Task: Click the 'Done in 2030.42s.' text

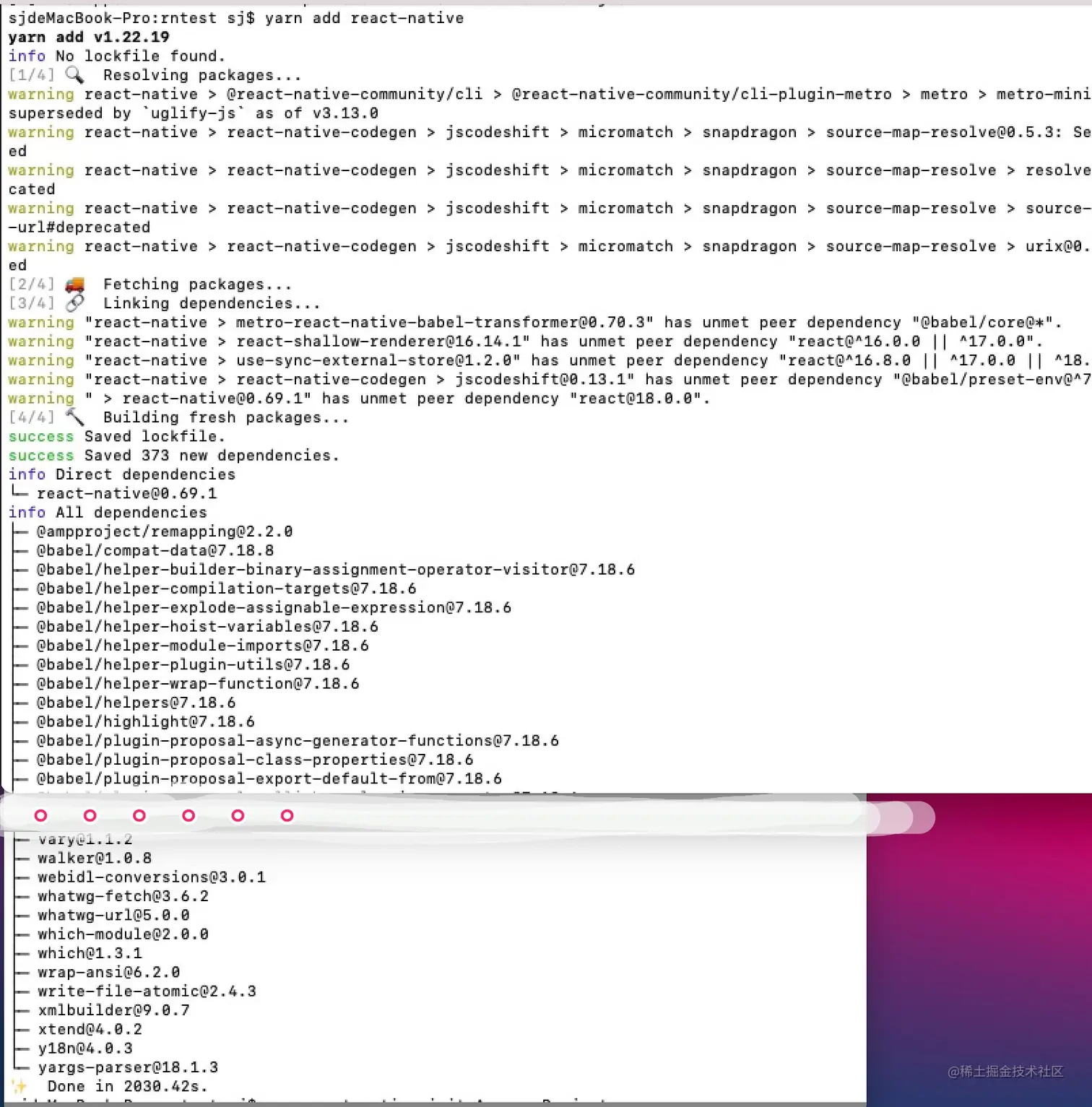Action: point(128,1086)
